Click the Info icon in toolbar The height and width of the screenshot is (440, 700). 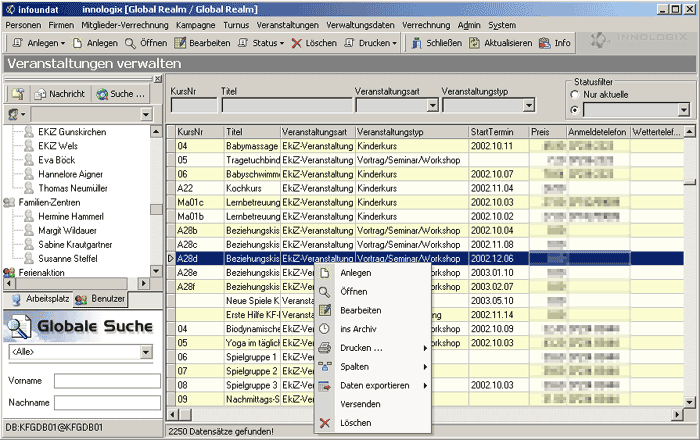[544, 43]
